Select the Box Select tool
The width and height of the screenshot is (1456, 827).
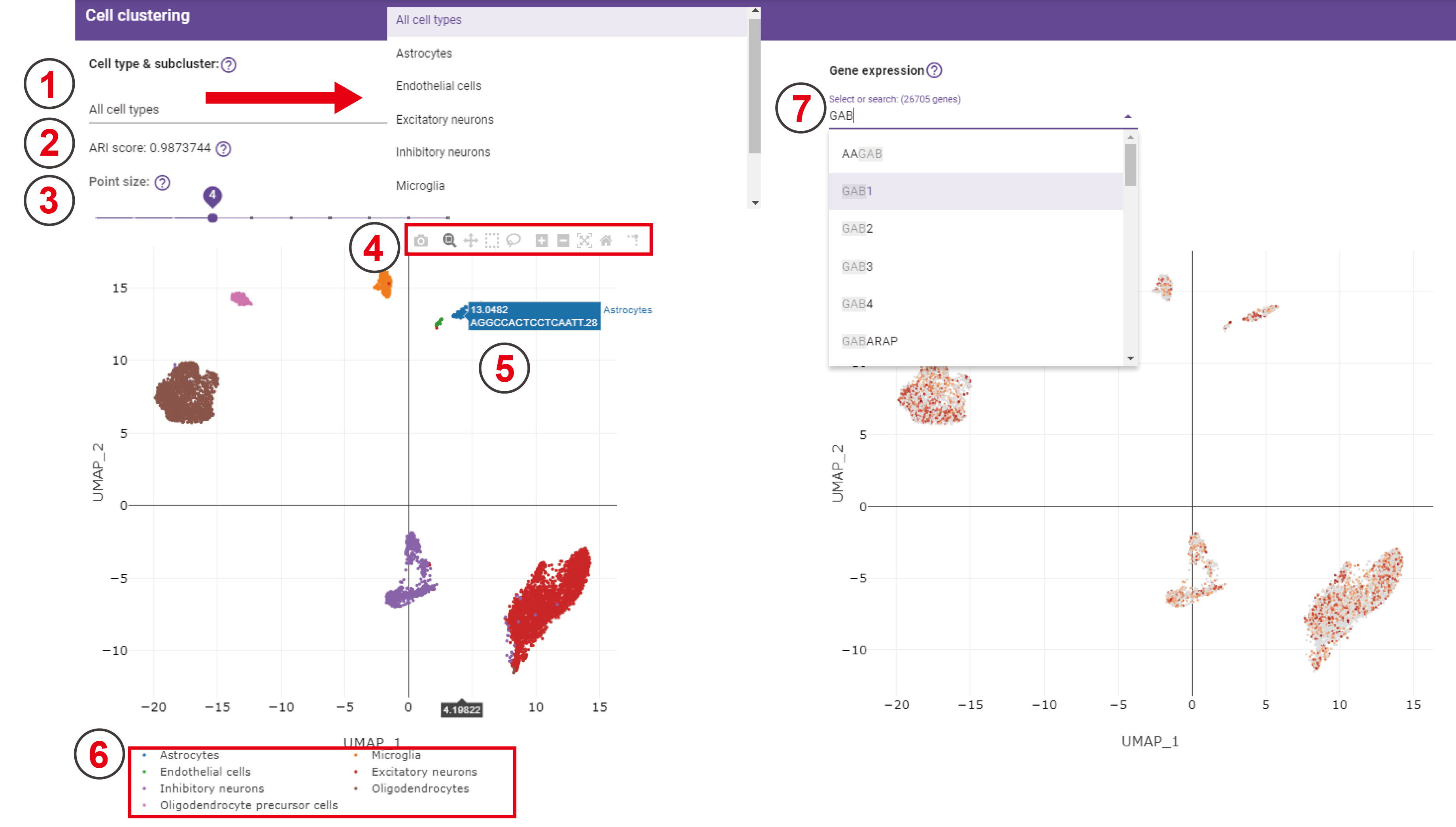[492, 241]
